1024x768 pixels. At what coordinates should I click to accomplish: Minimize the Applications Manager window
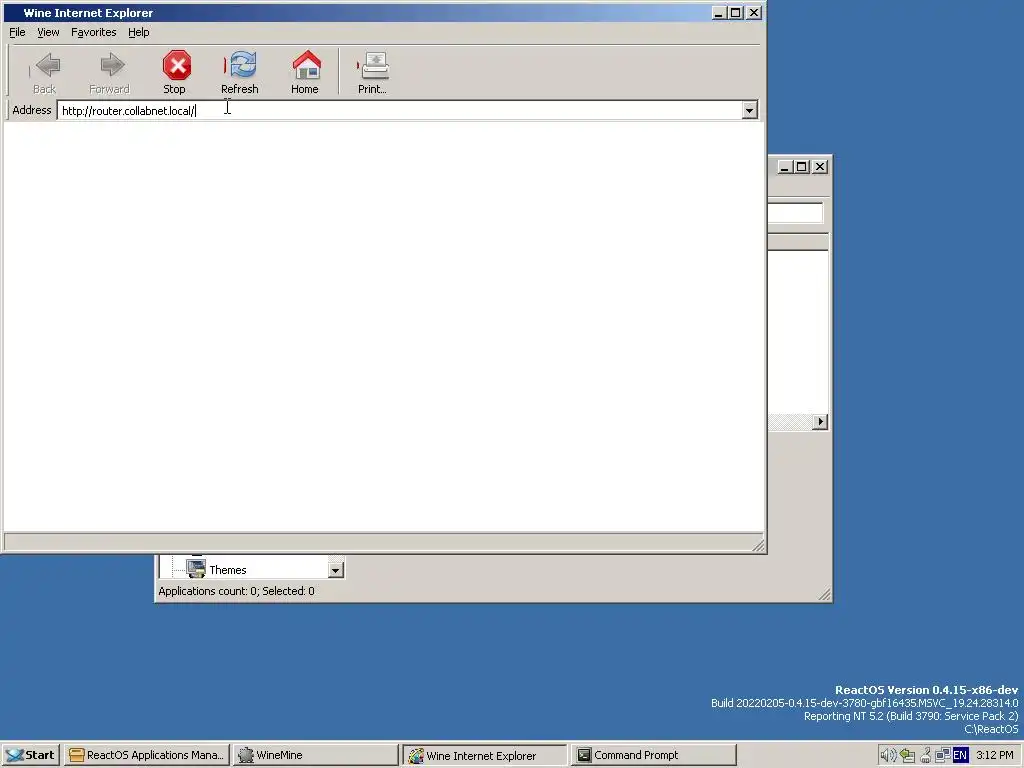click(784, 167)
